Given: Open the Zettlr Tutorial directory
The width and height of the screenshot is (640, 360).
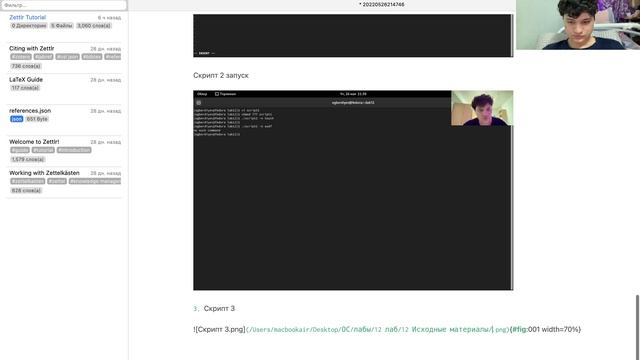Looking at the screenshot, I should [27, 18].
